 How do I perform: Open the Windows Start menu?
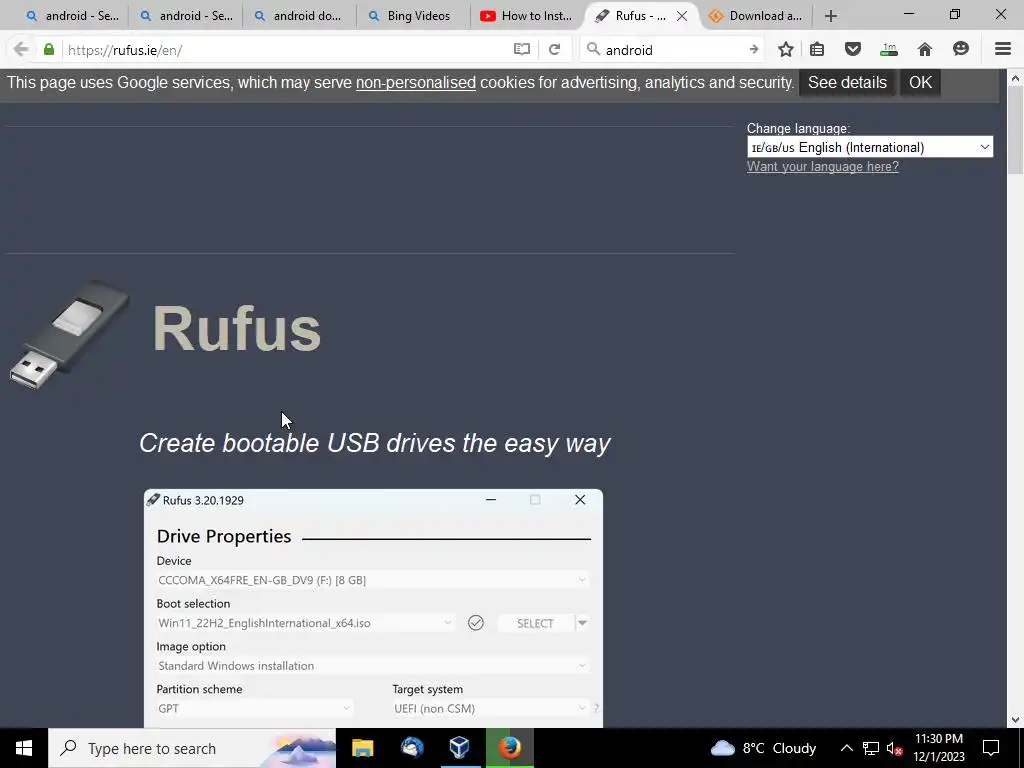[24, 748]
